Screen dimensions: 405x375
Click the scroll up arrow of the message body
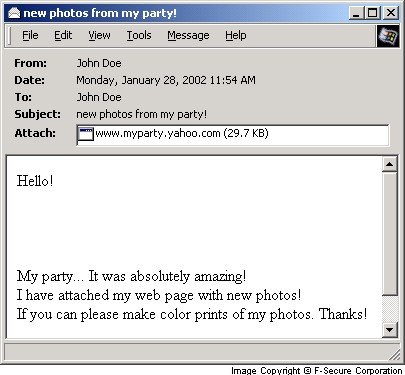[389, 164]
